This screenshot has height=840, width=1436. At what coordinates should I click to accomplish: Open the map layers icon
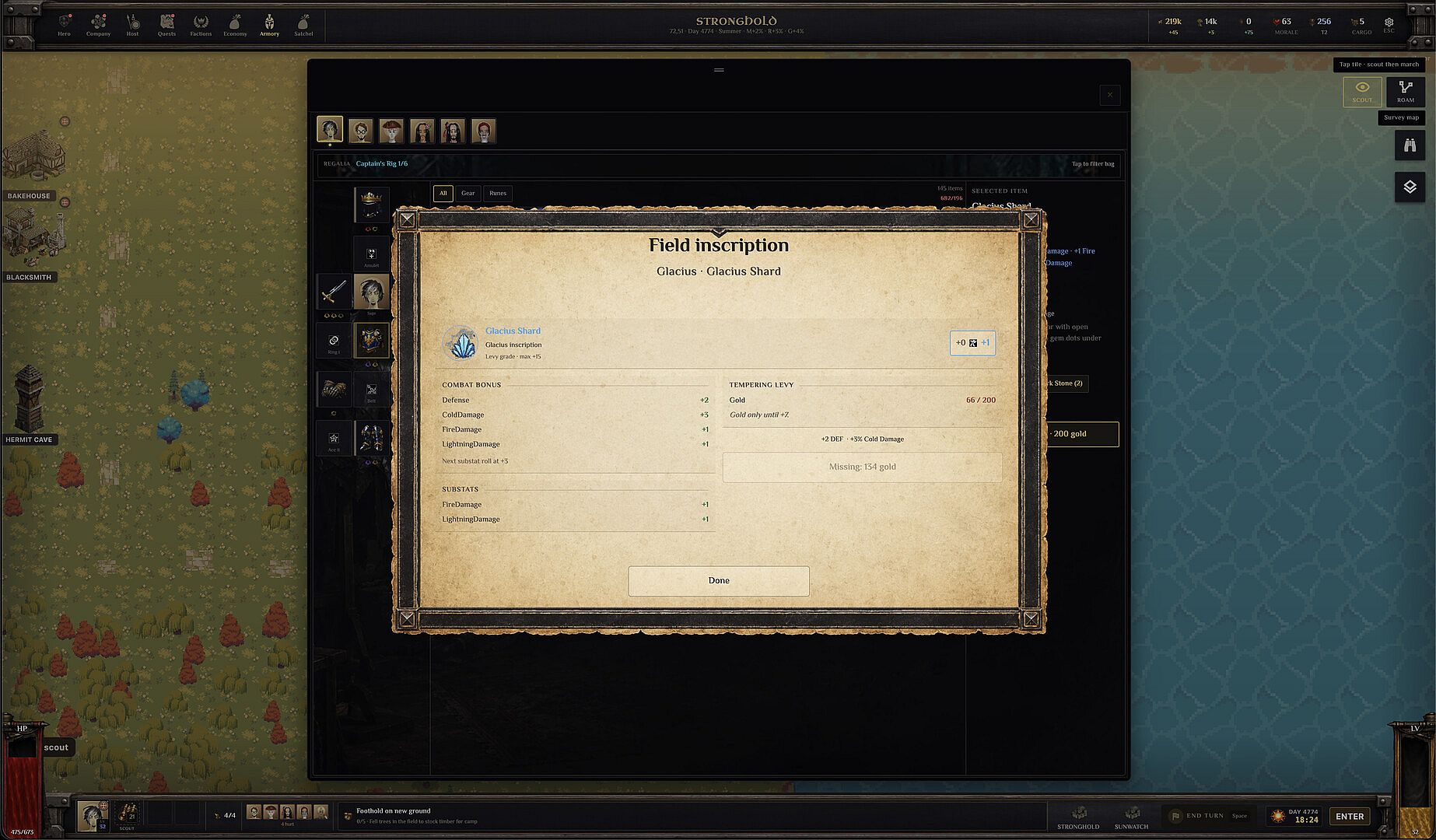pos(1410,187)
